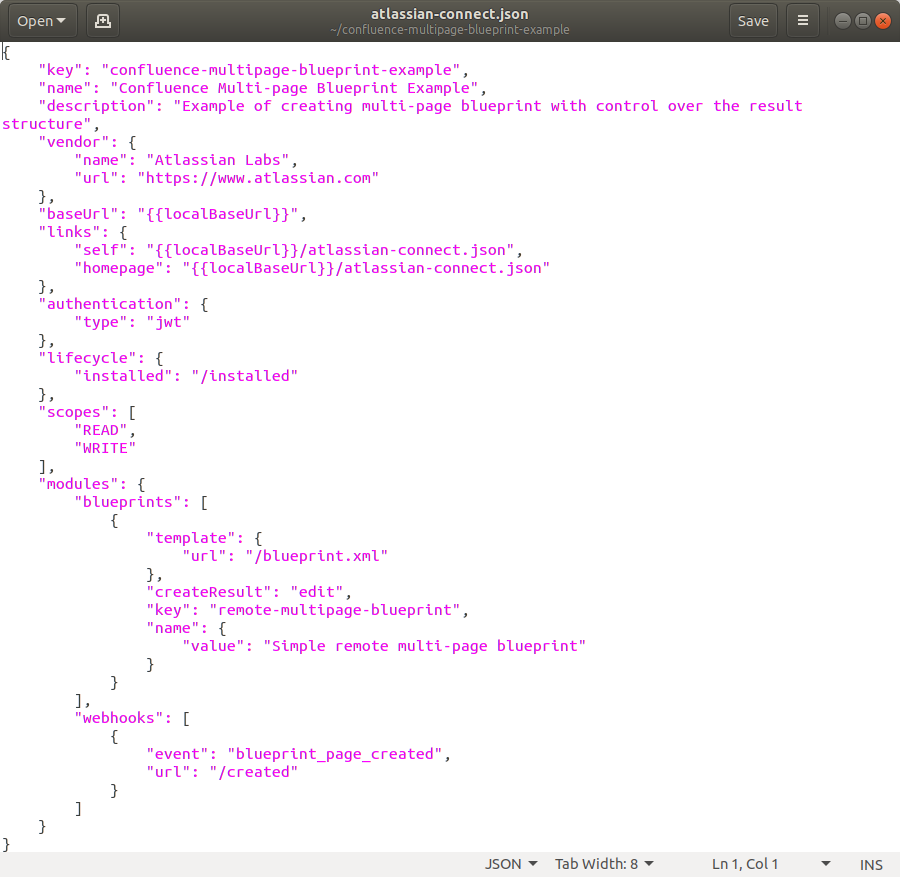Close the gedit window

click(883, 21)
